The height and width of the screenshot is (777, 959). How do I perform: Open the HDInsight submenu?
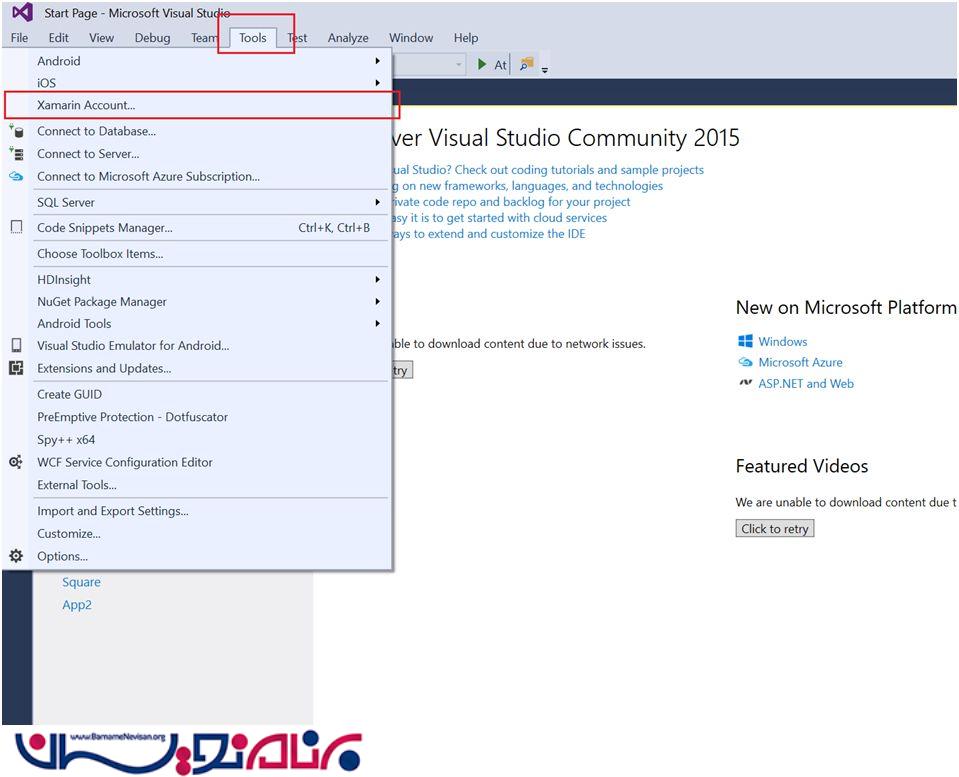[64, 280]
